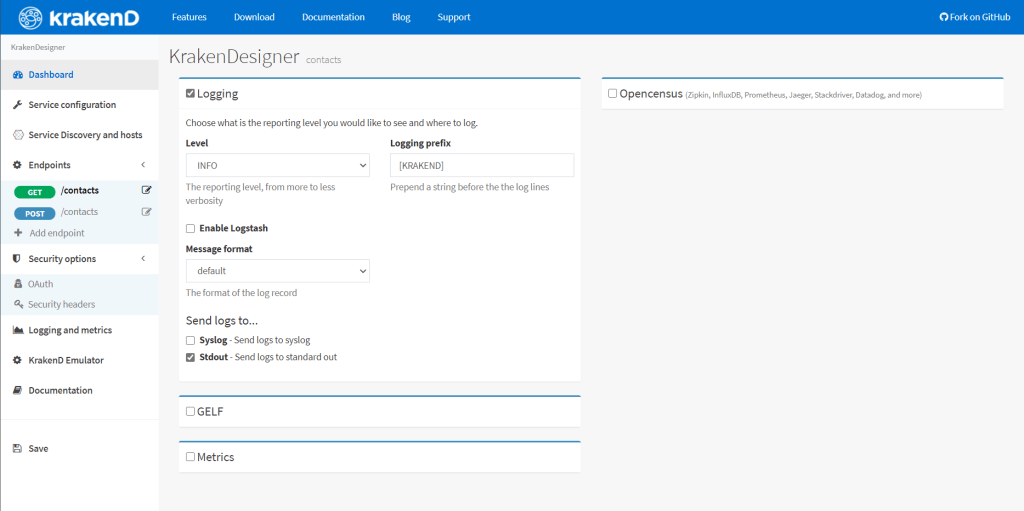The image size is (1024, 511).
Task: Click the Logging and metrics chart icon
Action: click(x=18, y=331)
